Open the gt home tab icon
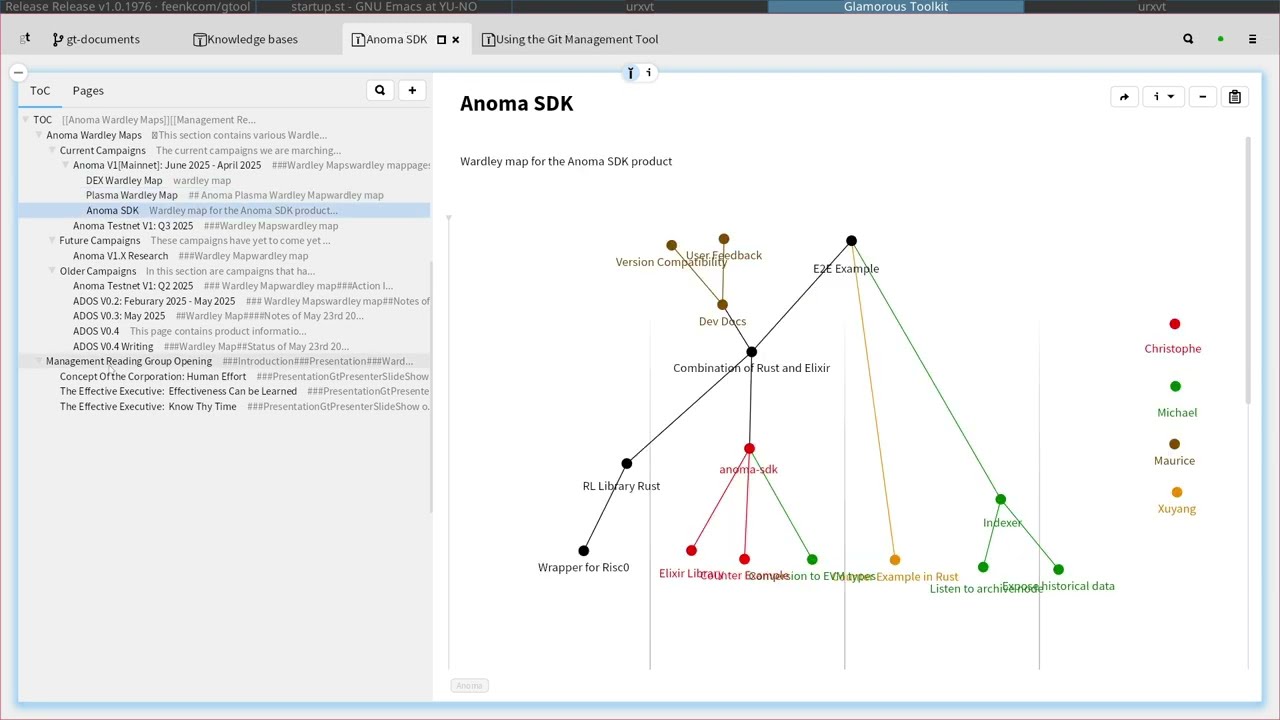Screen dimensions: 1280x720 point(25,39)
